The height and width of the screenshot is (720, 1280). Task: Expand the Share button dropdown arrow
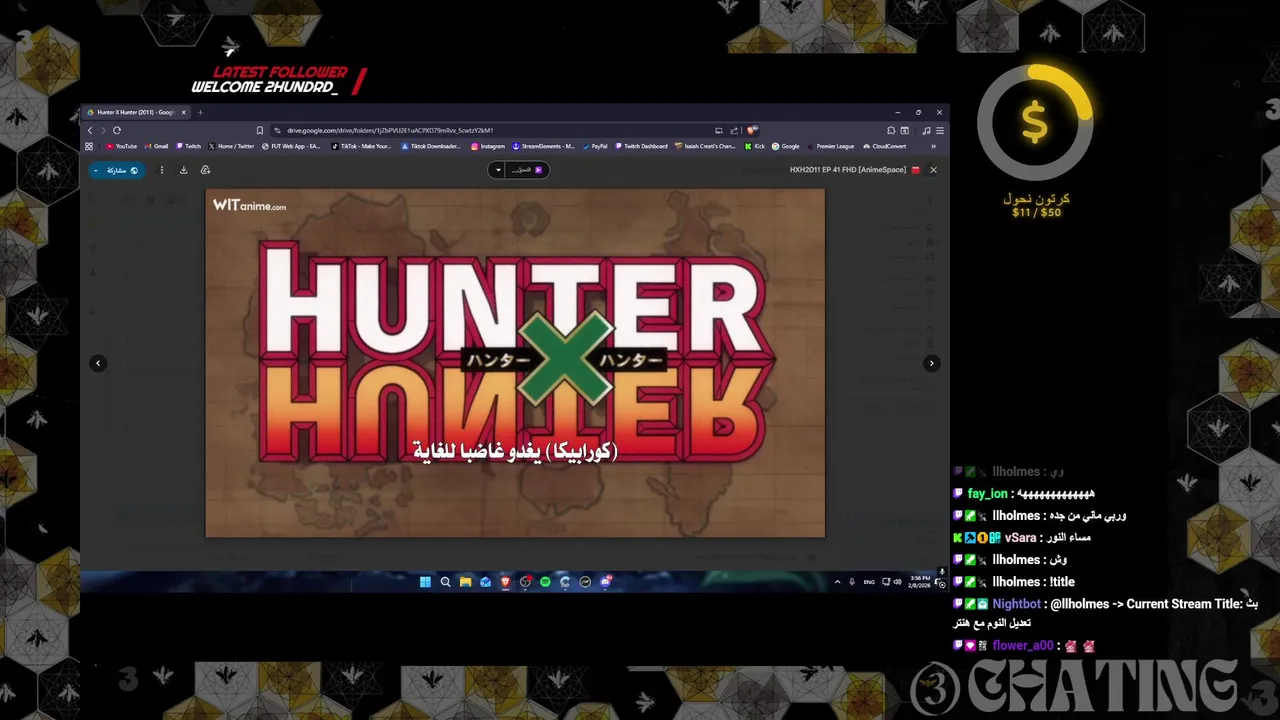pyautogui.click(x=96, y=170)
